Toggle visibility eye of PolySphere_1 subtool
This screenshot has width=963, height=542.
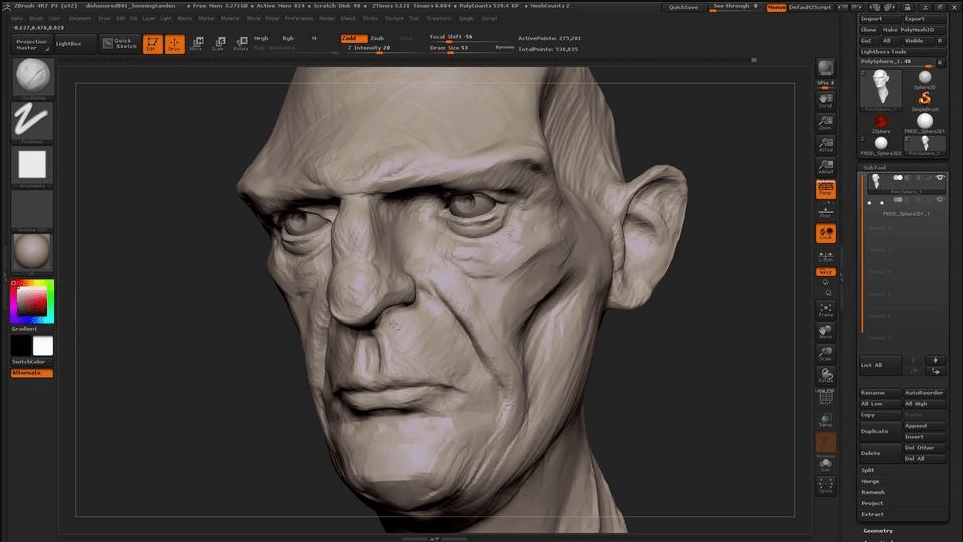click(940, 178)
